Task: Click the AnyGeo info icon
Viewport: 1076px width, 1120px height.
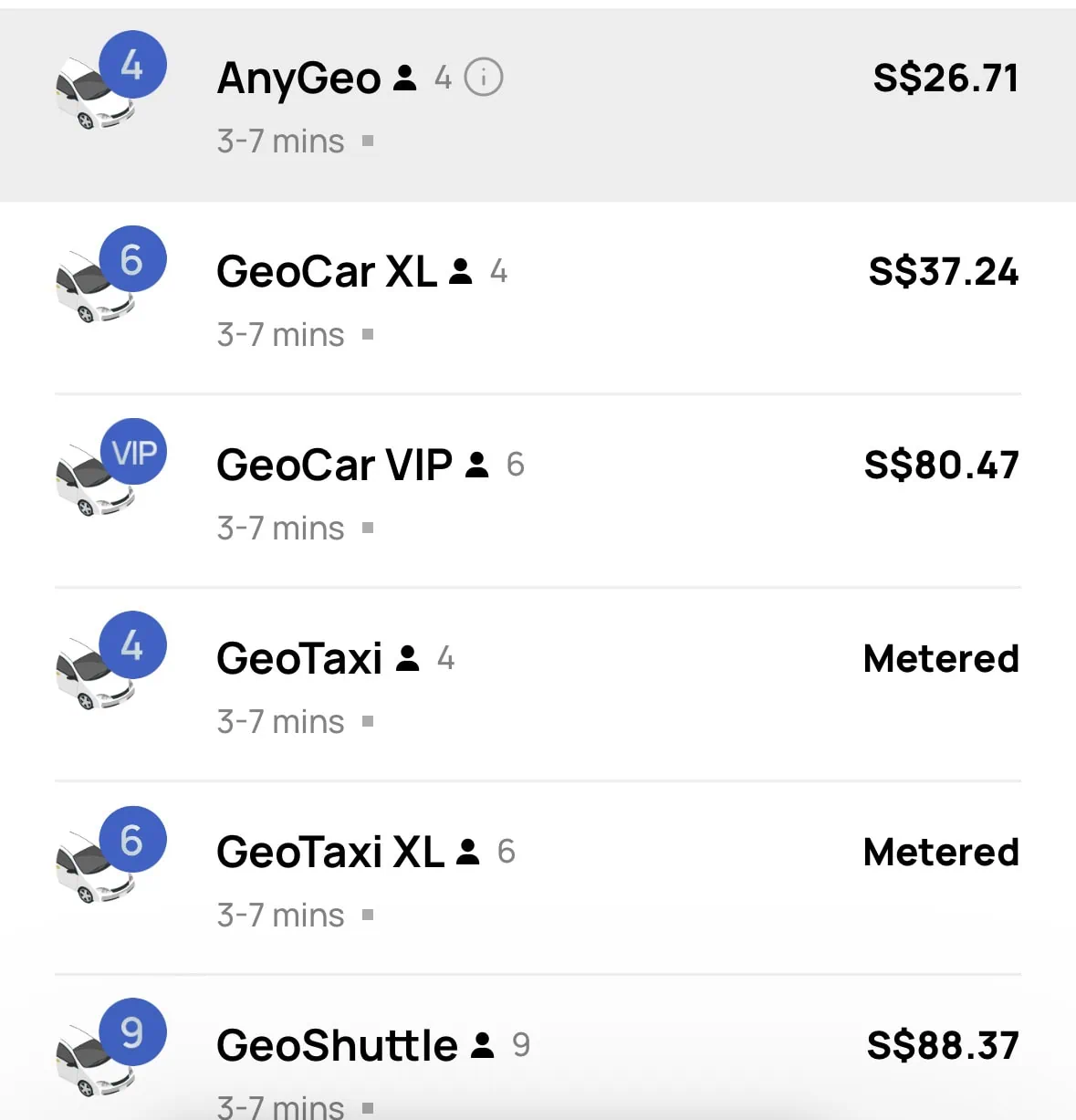Action: pos(484,78)
